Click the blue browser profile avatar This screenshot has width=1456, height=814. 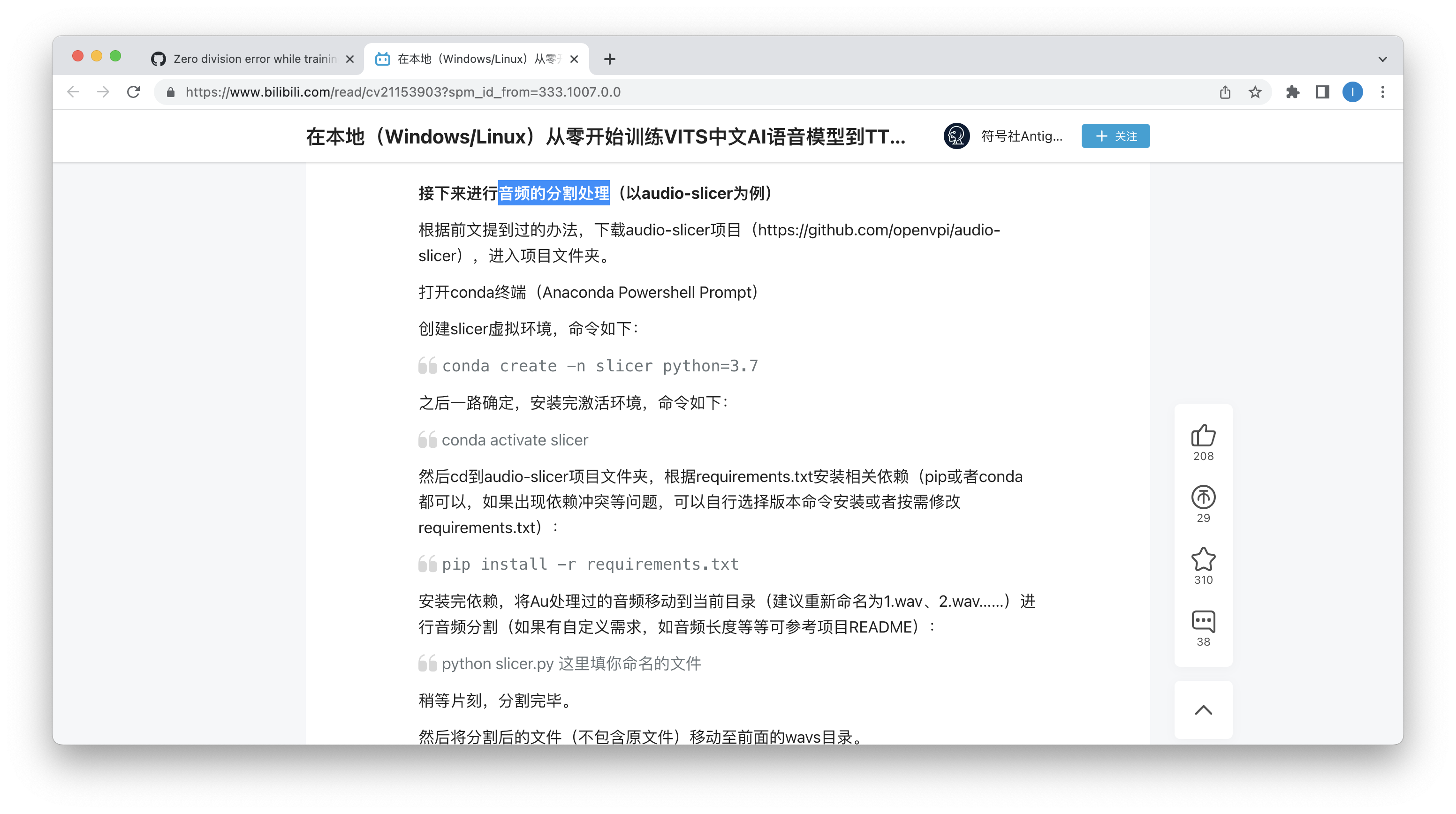(1352, 92)
